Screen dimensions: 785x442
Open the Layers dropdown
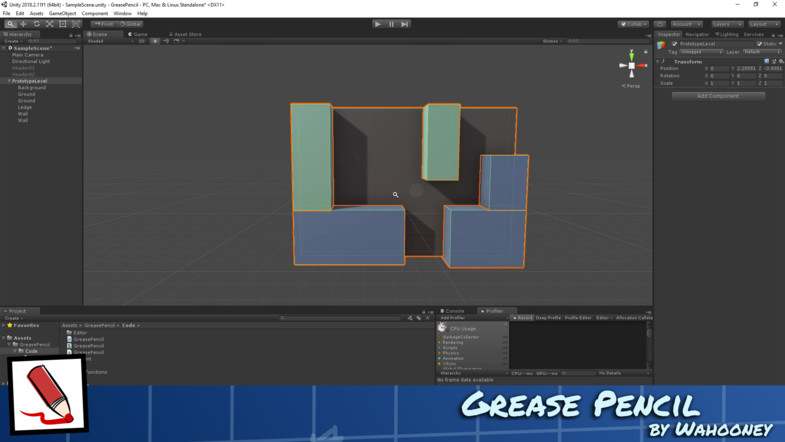727,24
